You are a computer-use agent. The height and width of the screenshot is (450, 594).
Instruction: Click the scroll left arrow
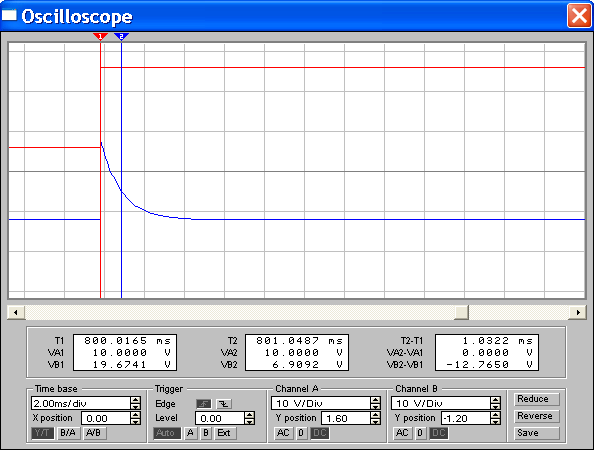click(16, 312)
